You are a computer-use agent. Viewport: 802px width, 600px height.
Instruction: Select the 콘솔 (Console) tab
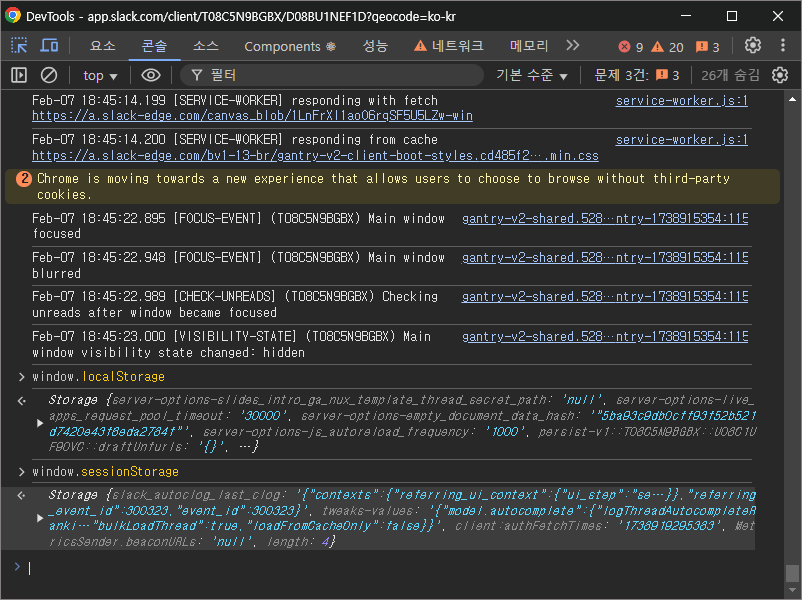(x=154, y=46)
